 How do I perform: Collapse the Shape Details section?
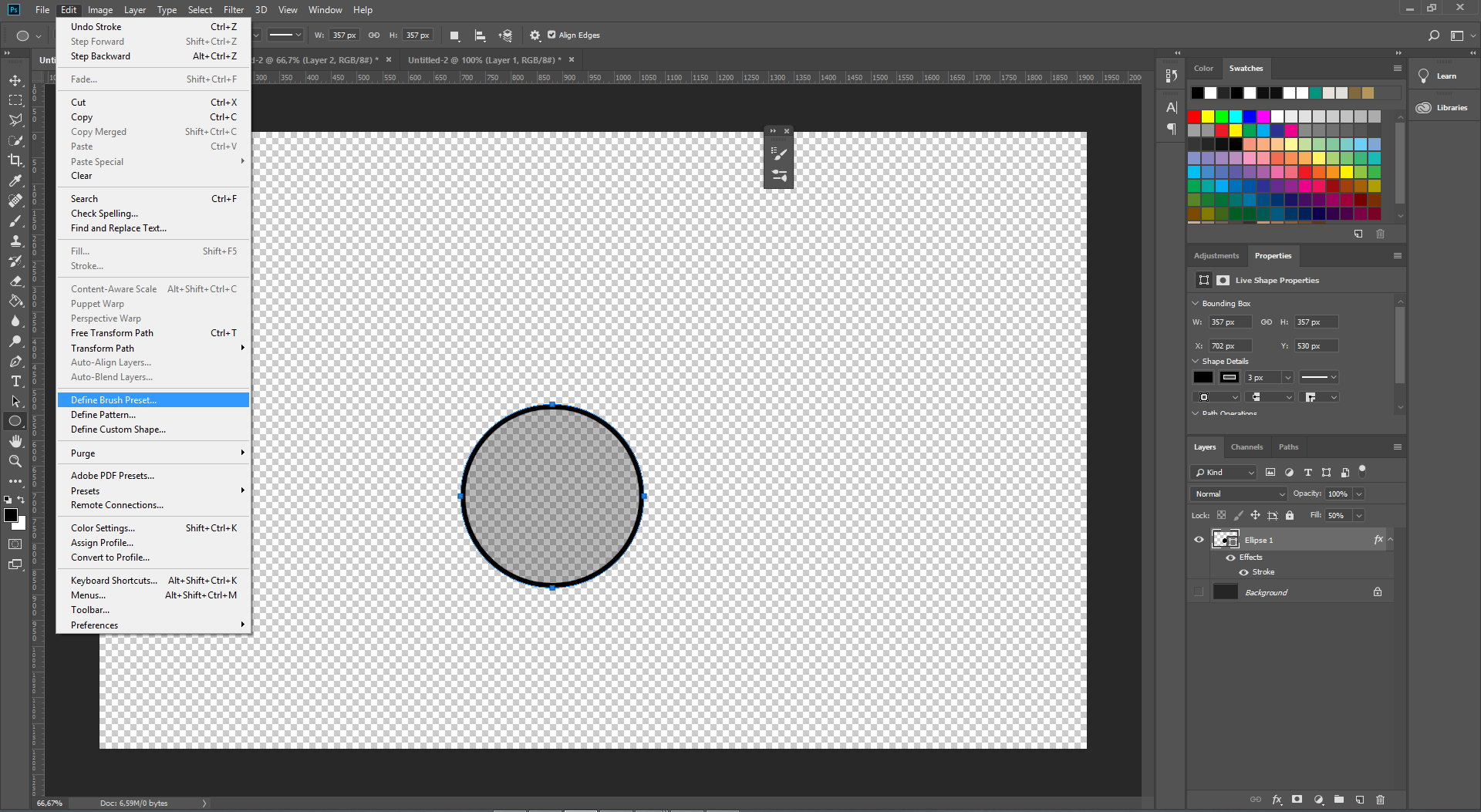1196,361
